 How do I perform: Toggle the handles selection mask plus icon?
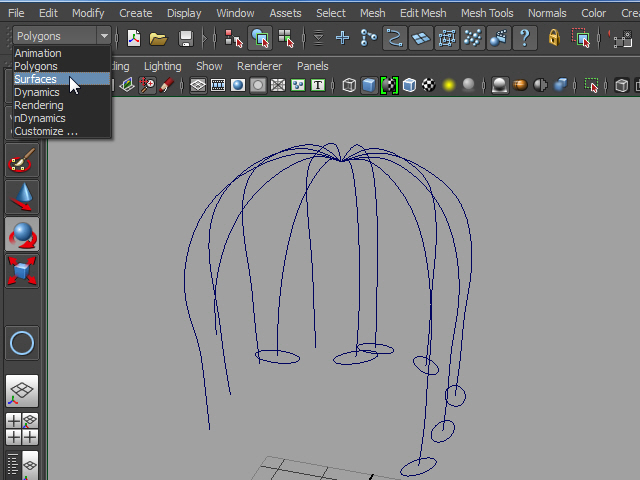(342, 38)
